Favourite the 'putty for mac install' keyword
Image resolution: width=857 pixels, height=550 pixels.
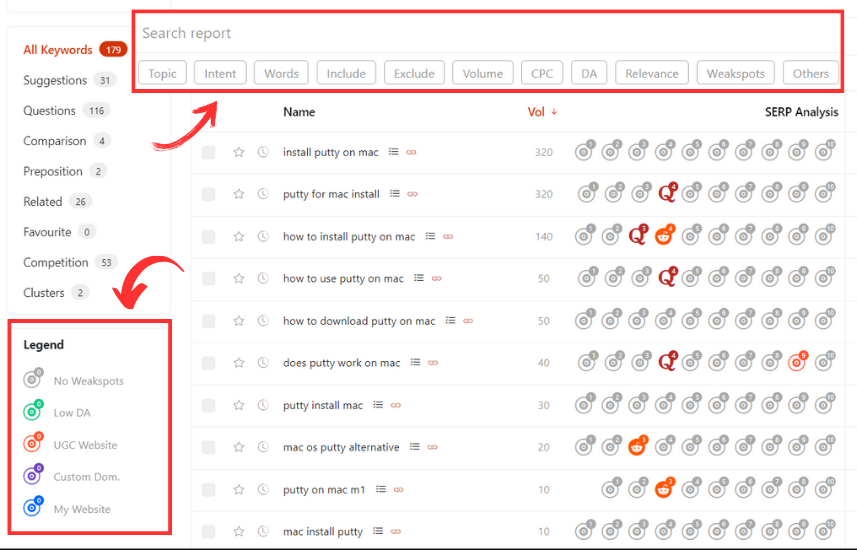[x=239, y=194]
